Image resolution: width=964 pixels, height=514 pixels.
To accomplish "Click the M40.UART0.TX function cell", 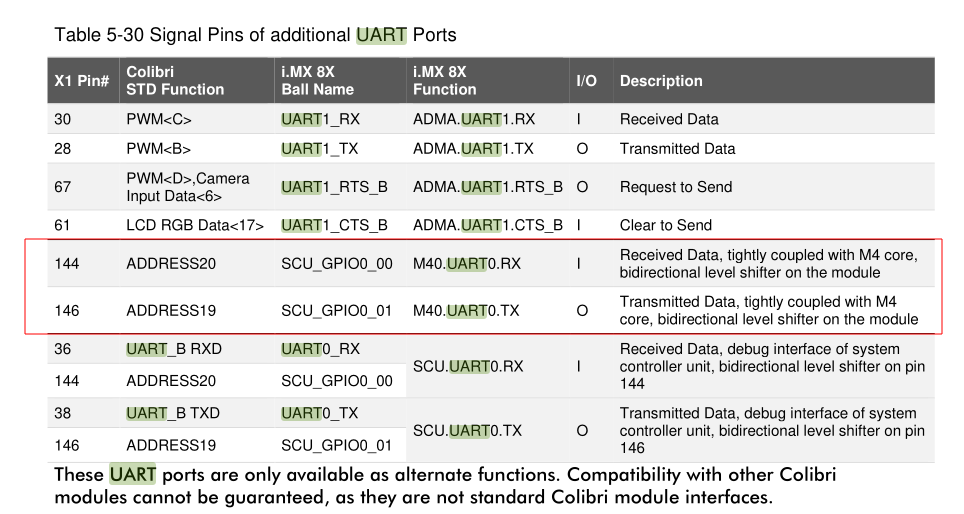I will 466,311.
